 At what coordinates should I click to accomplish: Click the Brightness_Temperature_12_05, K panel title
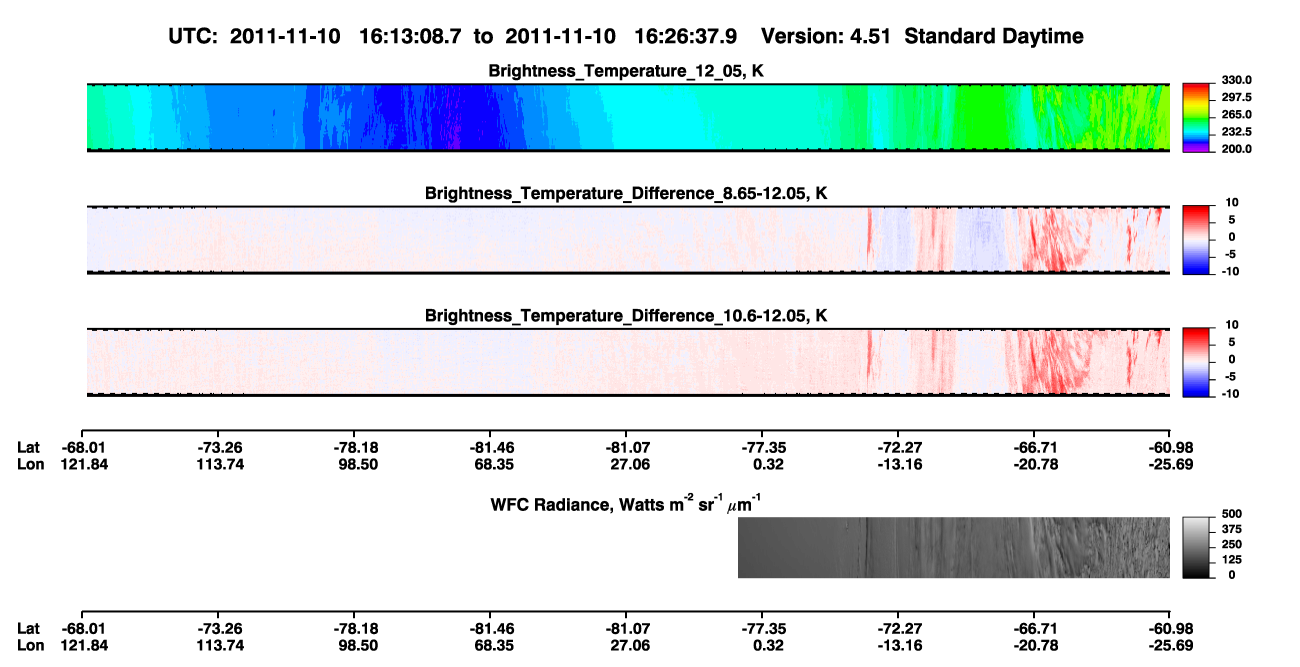(x=627, y=71)
